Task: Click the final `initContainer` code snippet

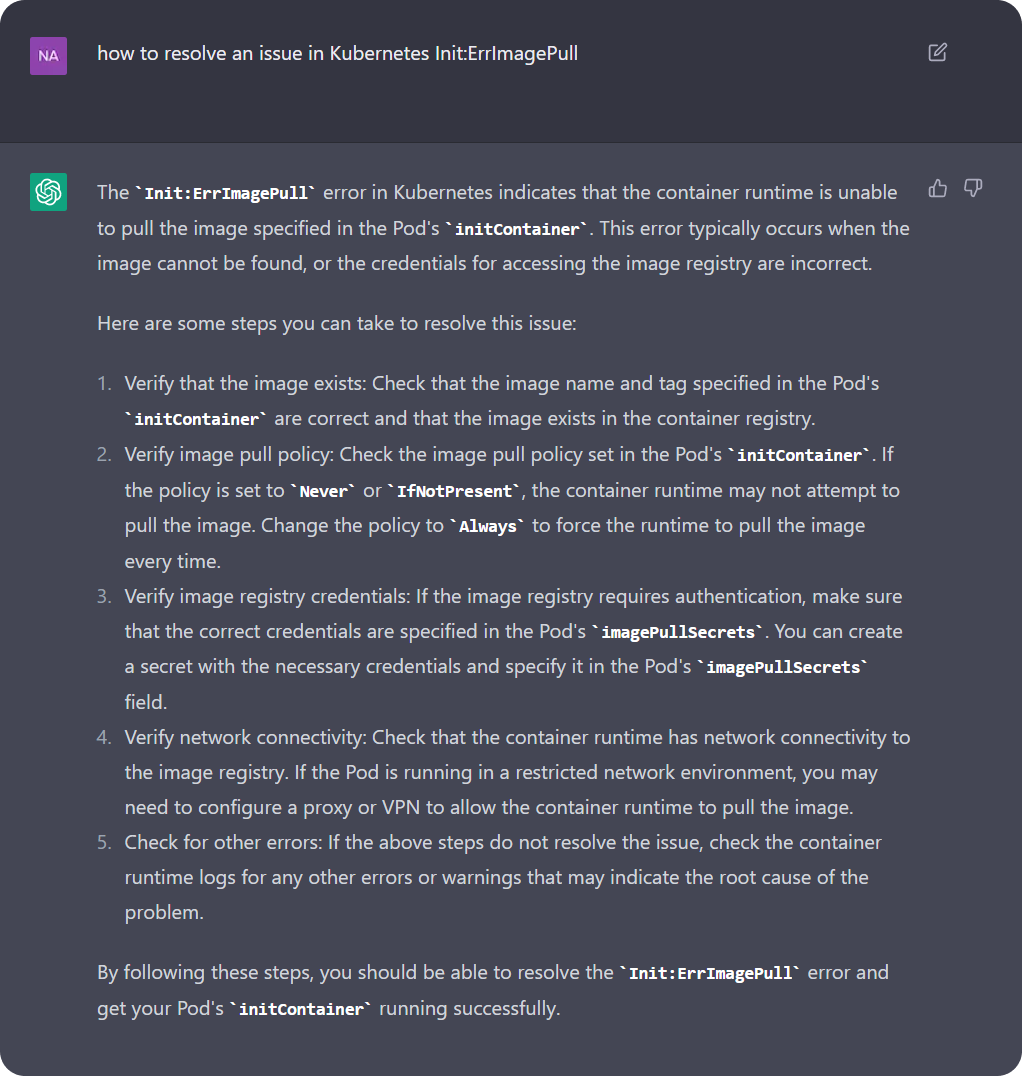Action: 300,1009
